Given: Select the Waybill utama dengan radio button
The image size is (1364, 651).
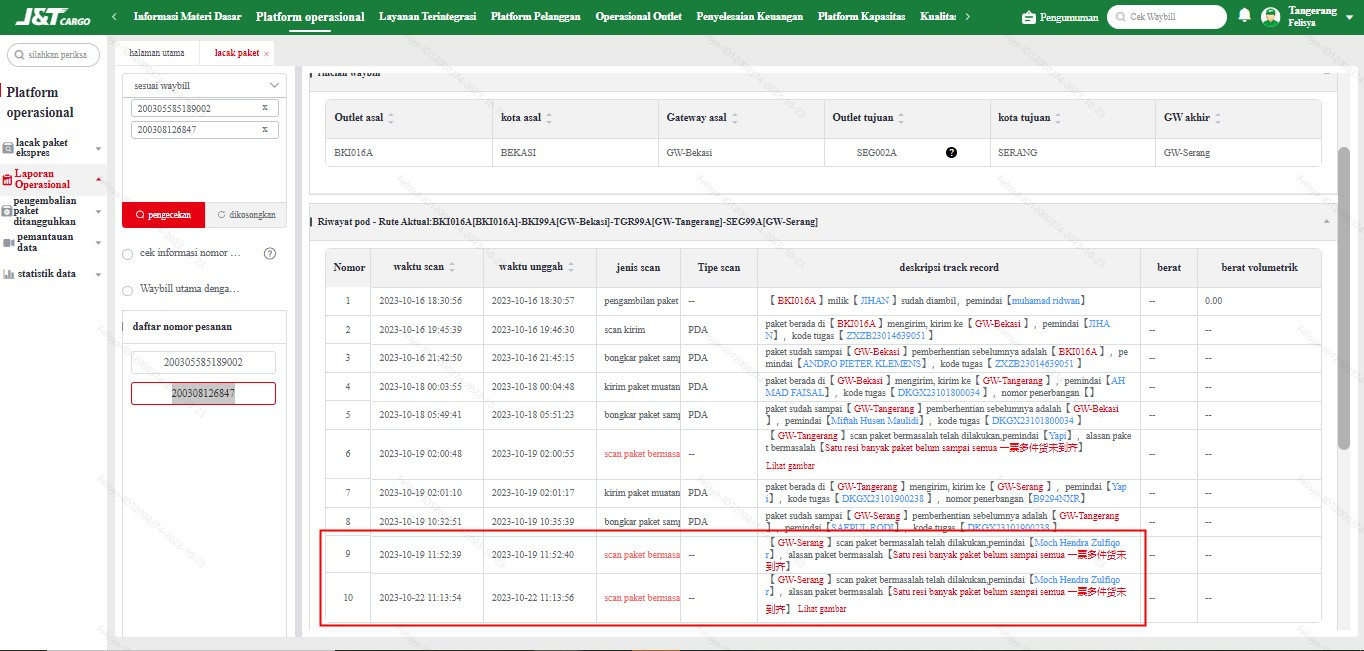Looking at the screenshot, I should [x=127, y=291].
